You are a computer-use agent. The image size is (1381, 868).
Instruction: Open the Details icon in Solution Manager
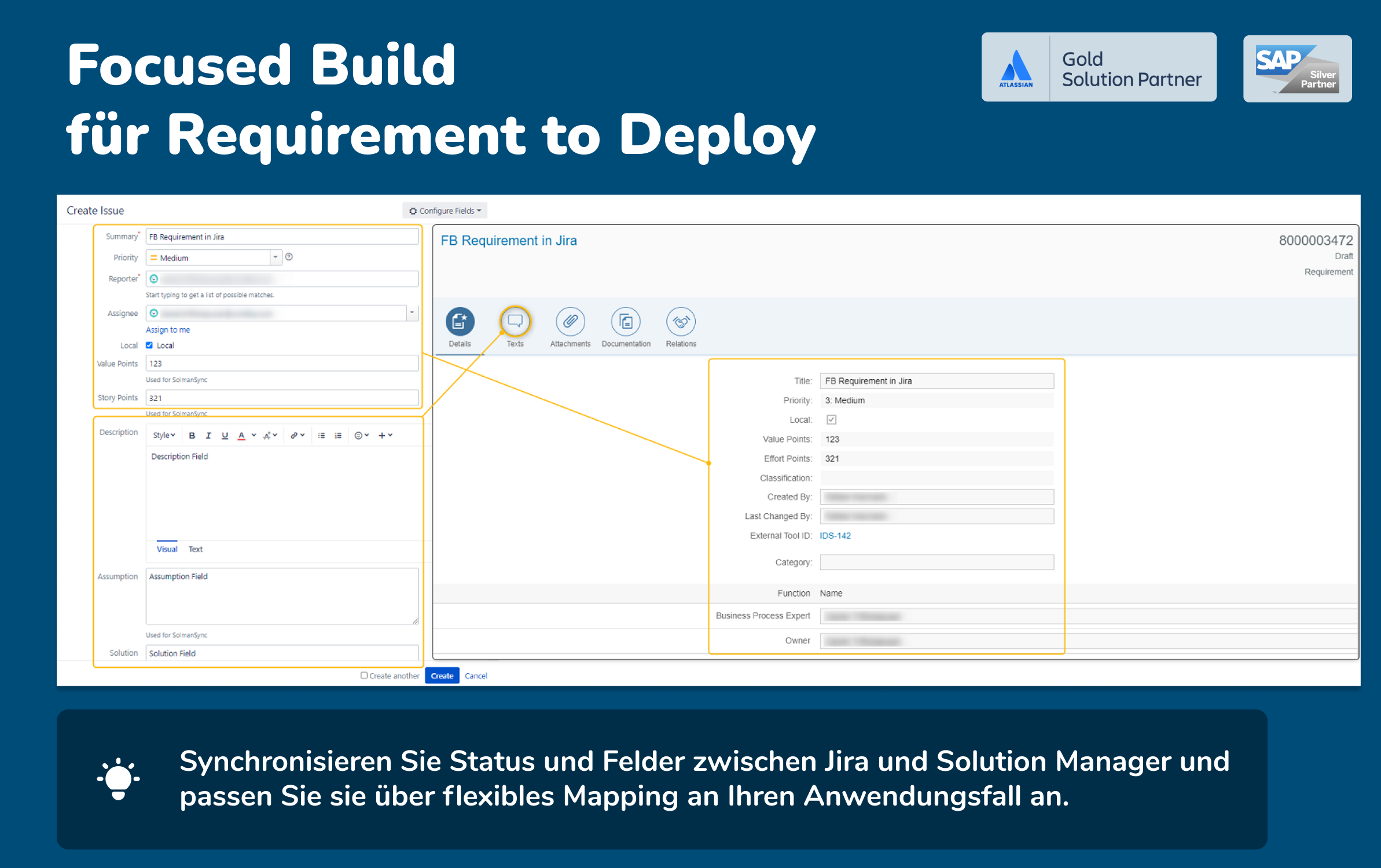click(x=460, y=321)
